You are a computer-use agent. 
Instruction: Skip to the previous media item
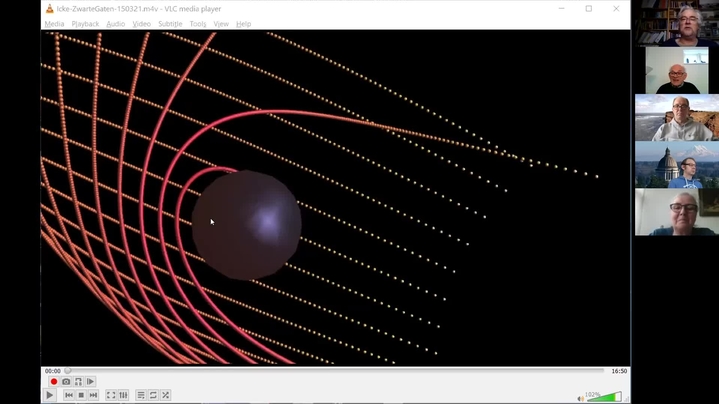[x=69, y=396]
